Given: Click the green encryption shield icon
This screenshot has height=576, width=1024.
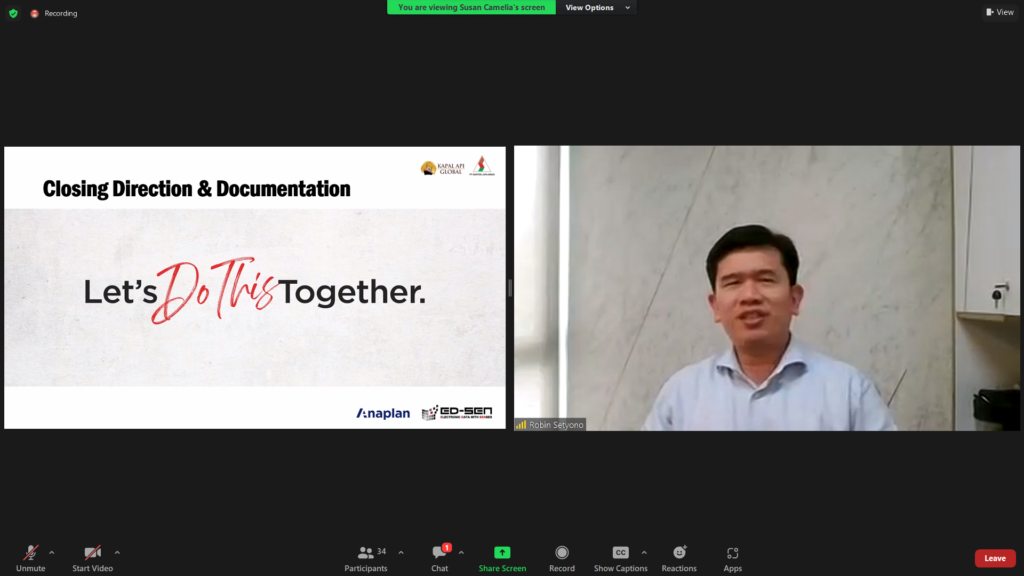Looking at the screenshot, I should (13, 13).
